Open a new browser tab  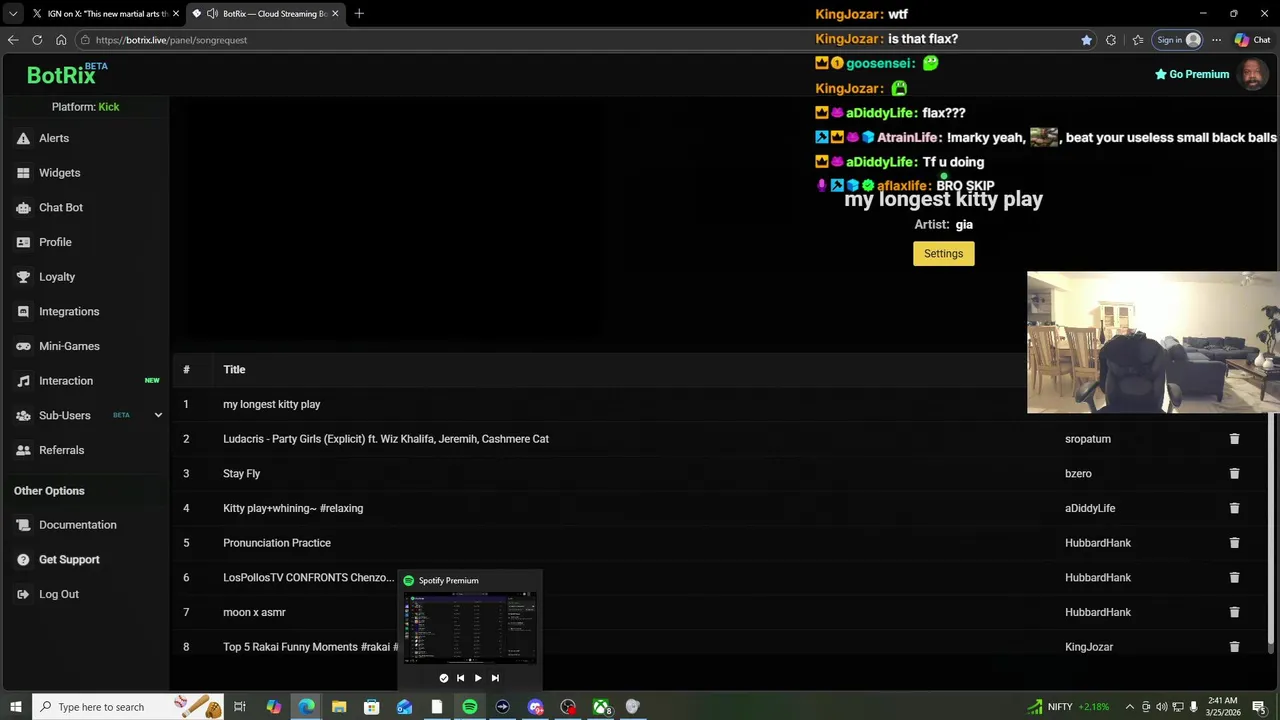359,14
